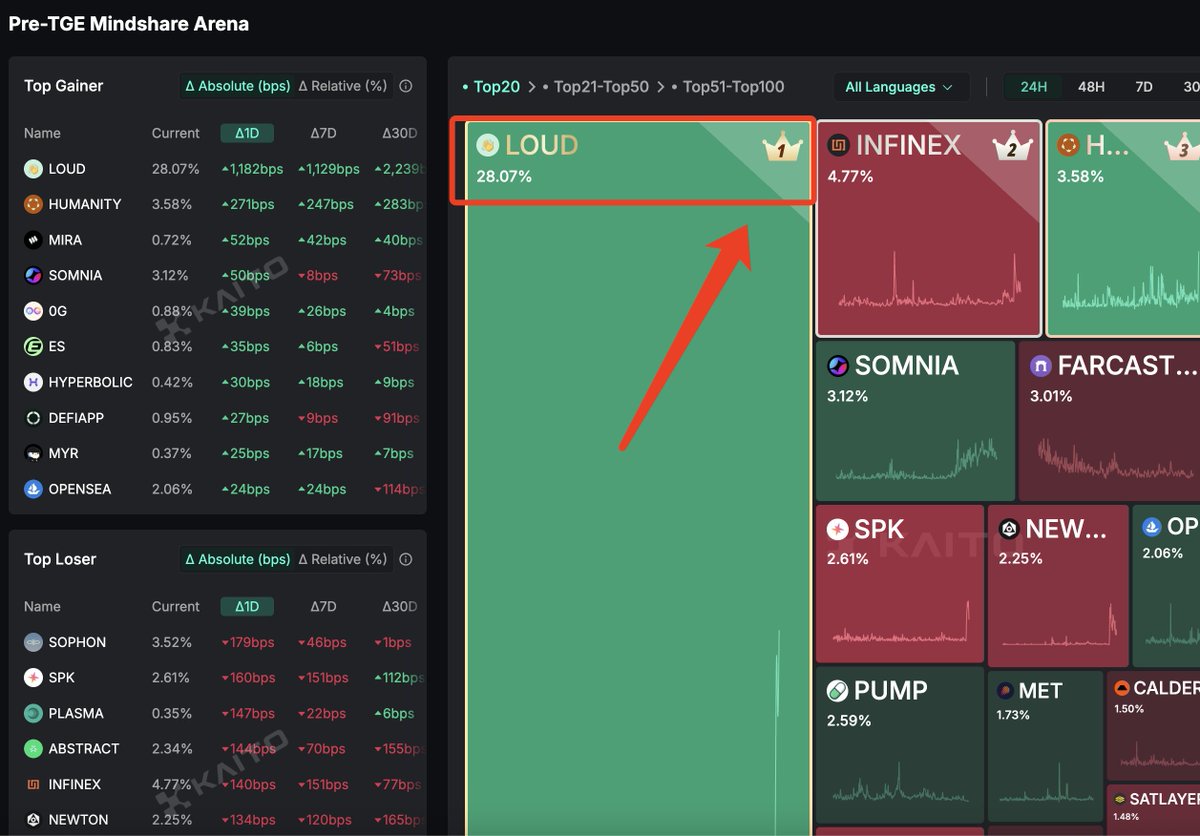Click the MET logo on the treemap tile
Screen dimensions: 1200x836
pos(1006,691)
